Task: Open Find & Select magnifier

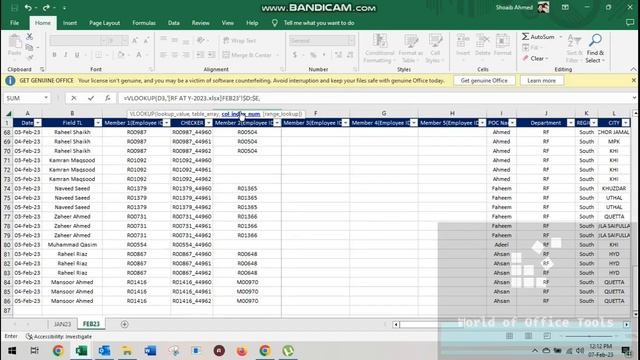Action: point(595,40)
